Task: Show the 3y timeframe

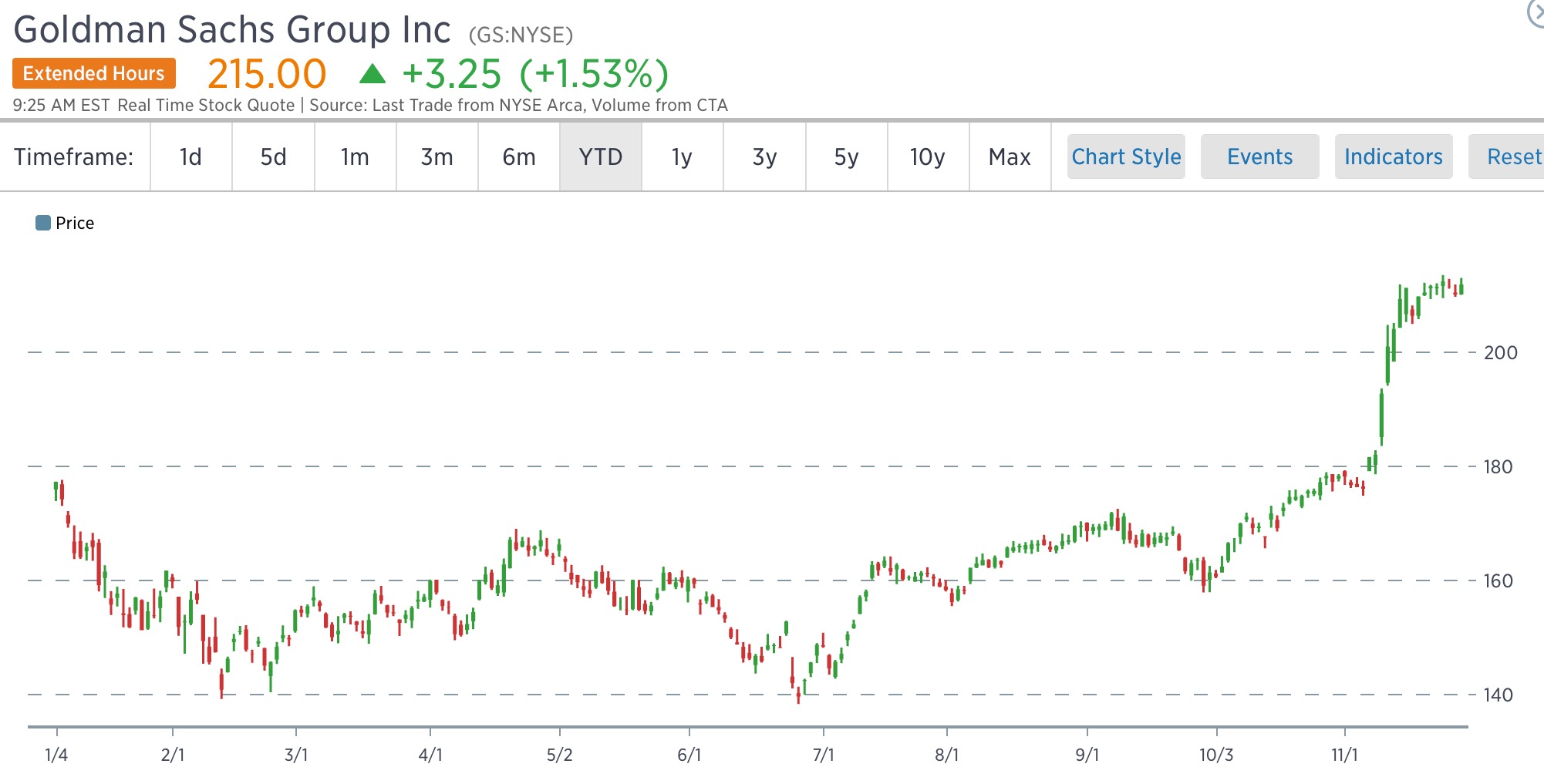Action: (x=764, y=156)
